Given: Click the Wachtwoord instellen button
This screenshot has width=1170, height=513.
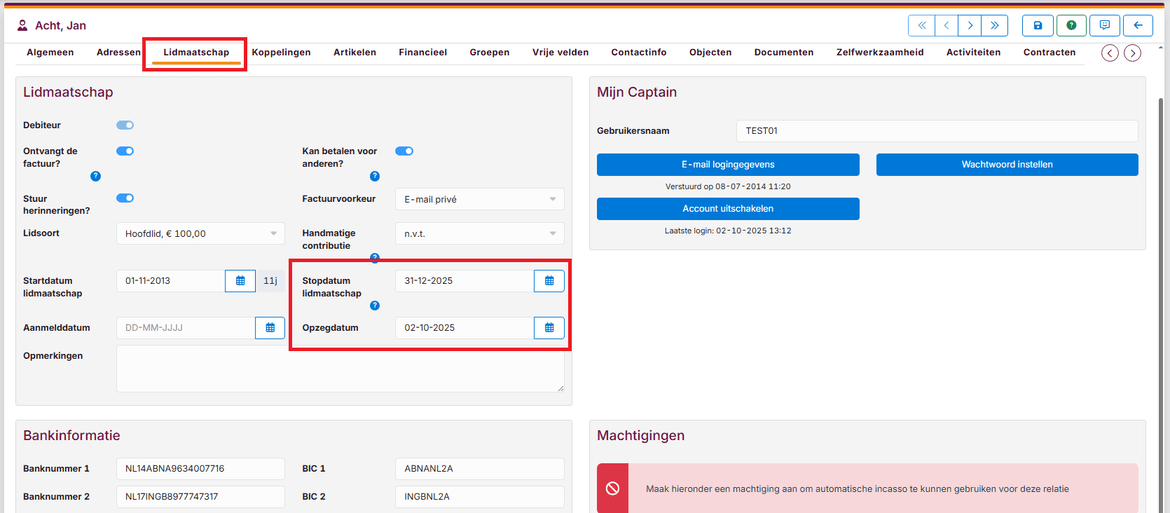Looking at the screenshot, I should [x=1006, y=164].
